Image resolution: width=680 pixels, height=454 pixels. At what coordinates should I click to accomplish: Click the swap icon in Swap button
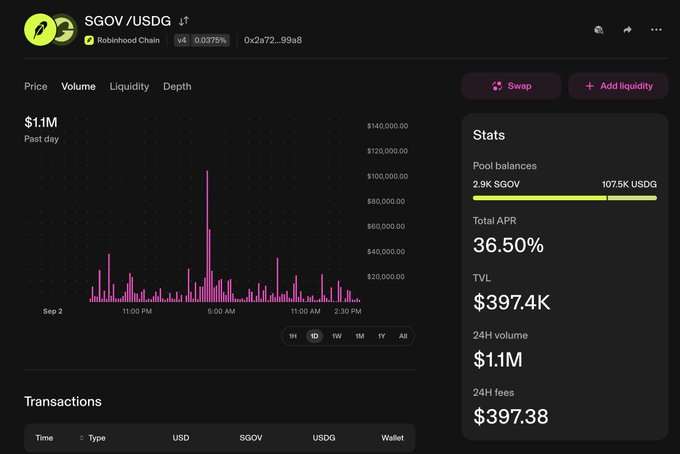click(x=497, y=86)
